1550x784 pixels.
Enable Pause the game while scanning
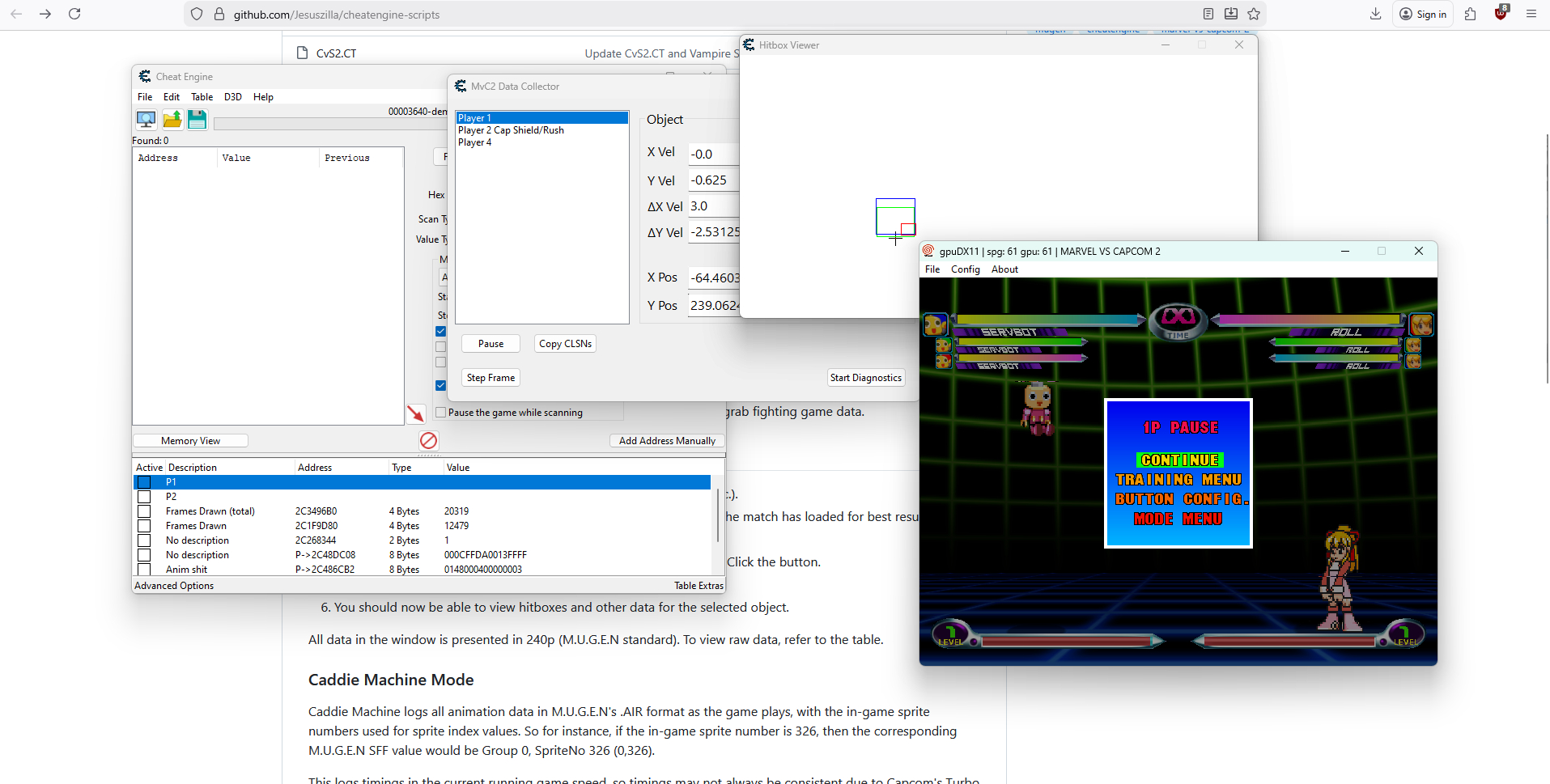(441, 413)
